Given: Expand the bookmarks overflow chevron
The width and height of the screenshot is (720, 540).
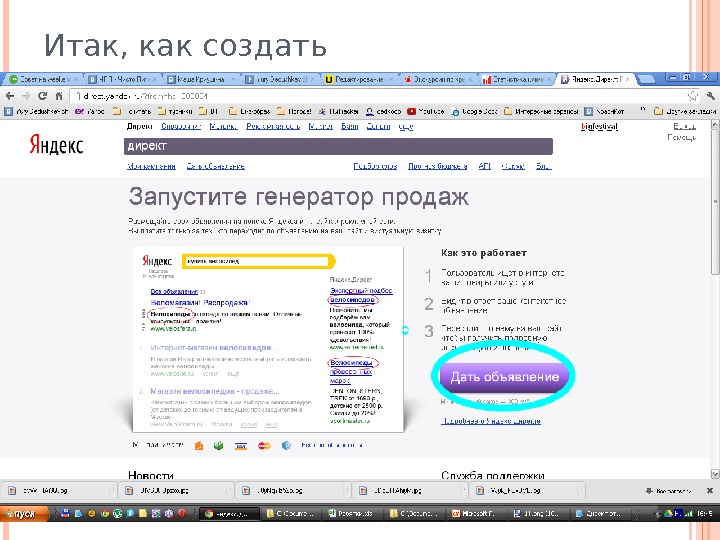Looking at the screenshot, I should 642,110.
